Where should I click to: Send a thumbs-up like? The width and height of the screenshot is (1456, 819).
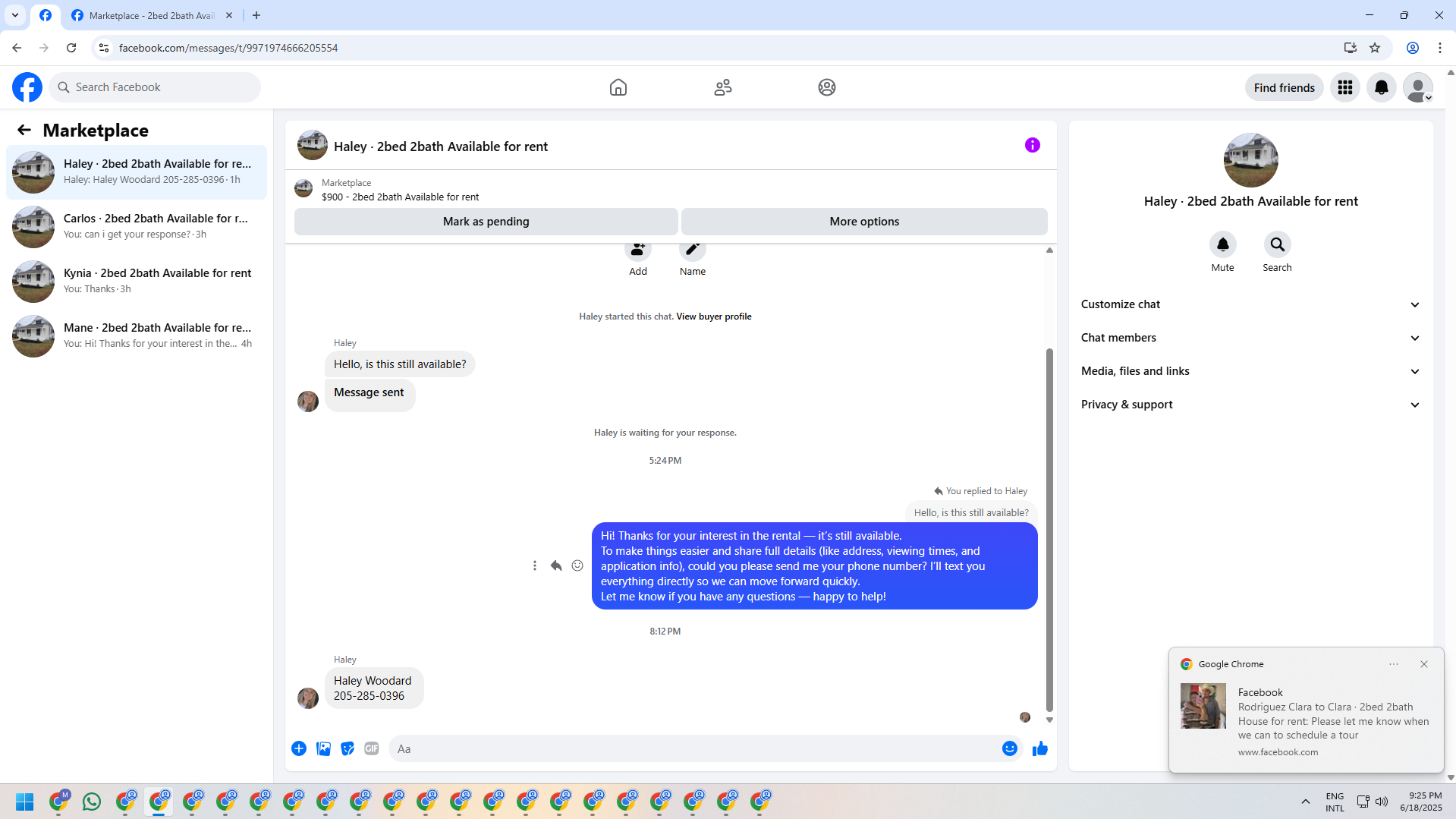pyautogui.click(x=1040, y=748)
